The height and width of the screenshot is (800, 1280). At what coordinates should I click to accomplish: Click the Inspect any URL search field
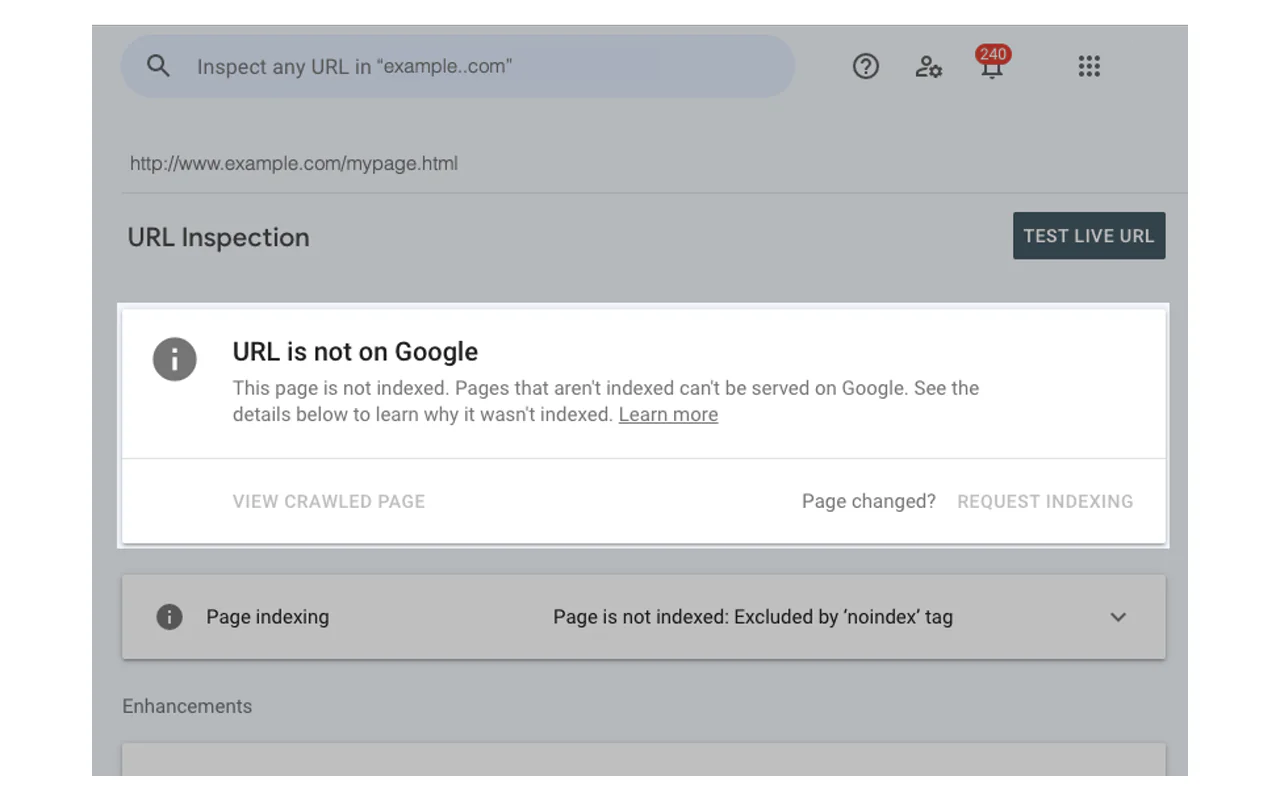pos(458,67)
